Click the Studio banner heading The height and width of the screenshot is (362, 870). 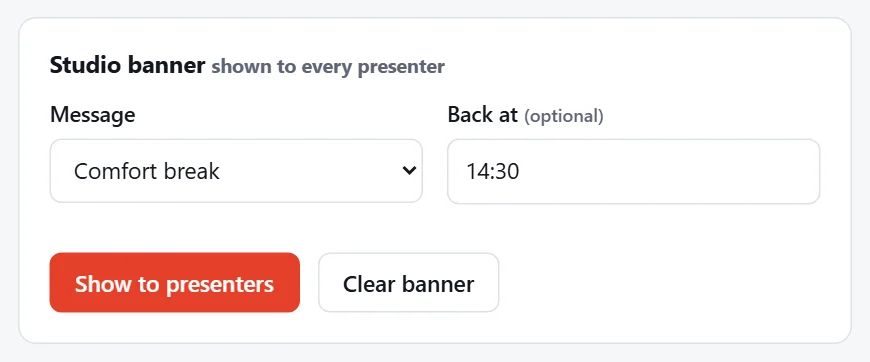pyautogui.click(x=127, y=65)
